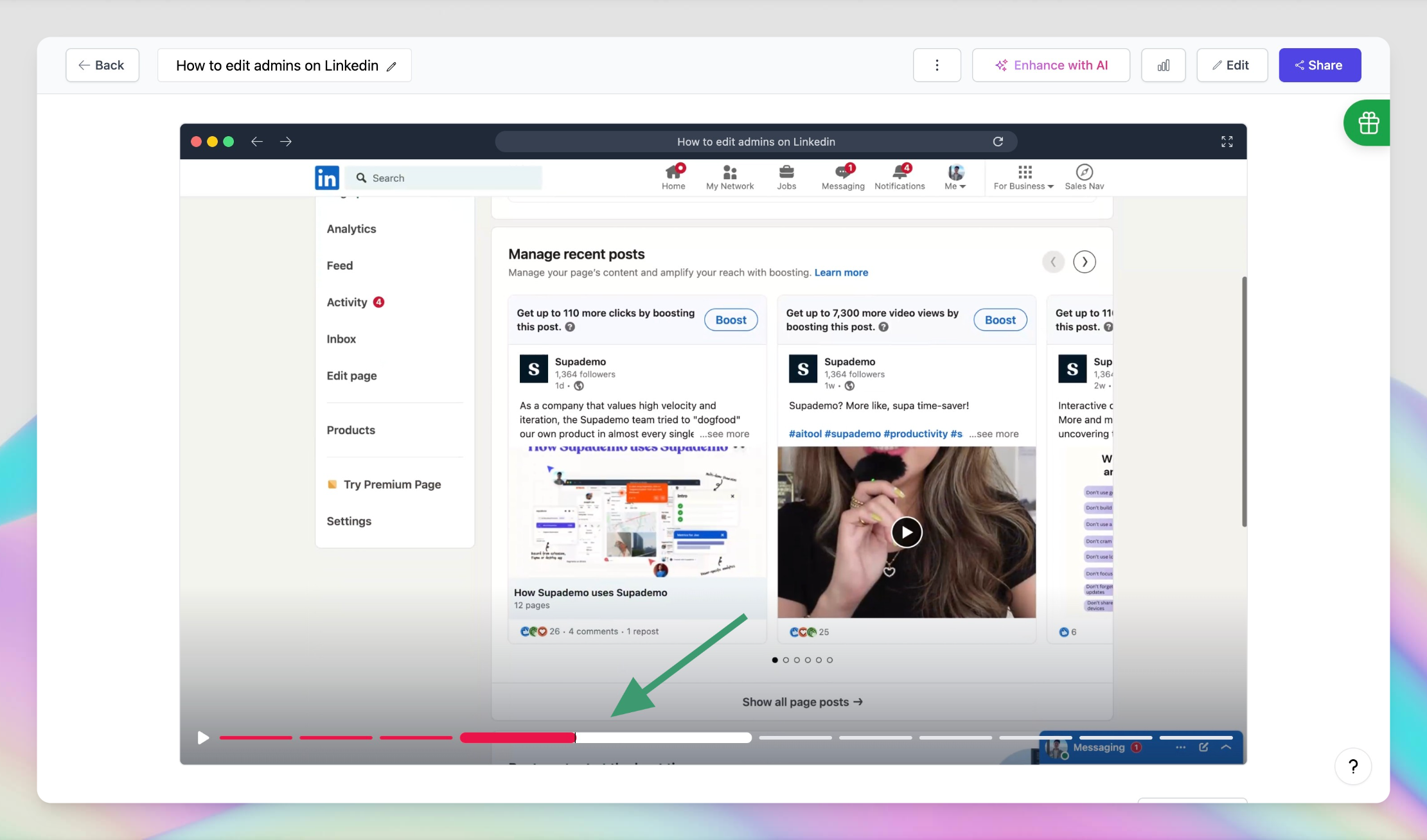This screenshot has height=840, width=1427.
Task: Play the video in second post
Action: [x=907, y=532]
